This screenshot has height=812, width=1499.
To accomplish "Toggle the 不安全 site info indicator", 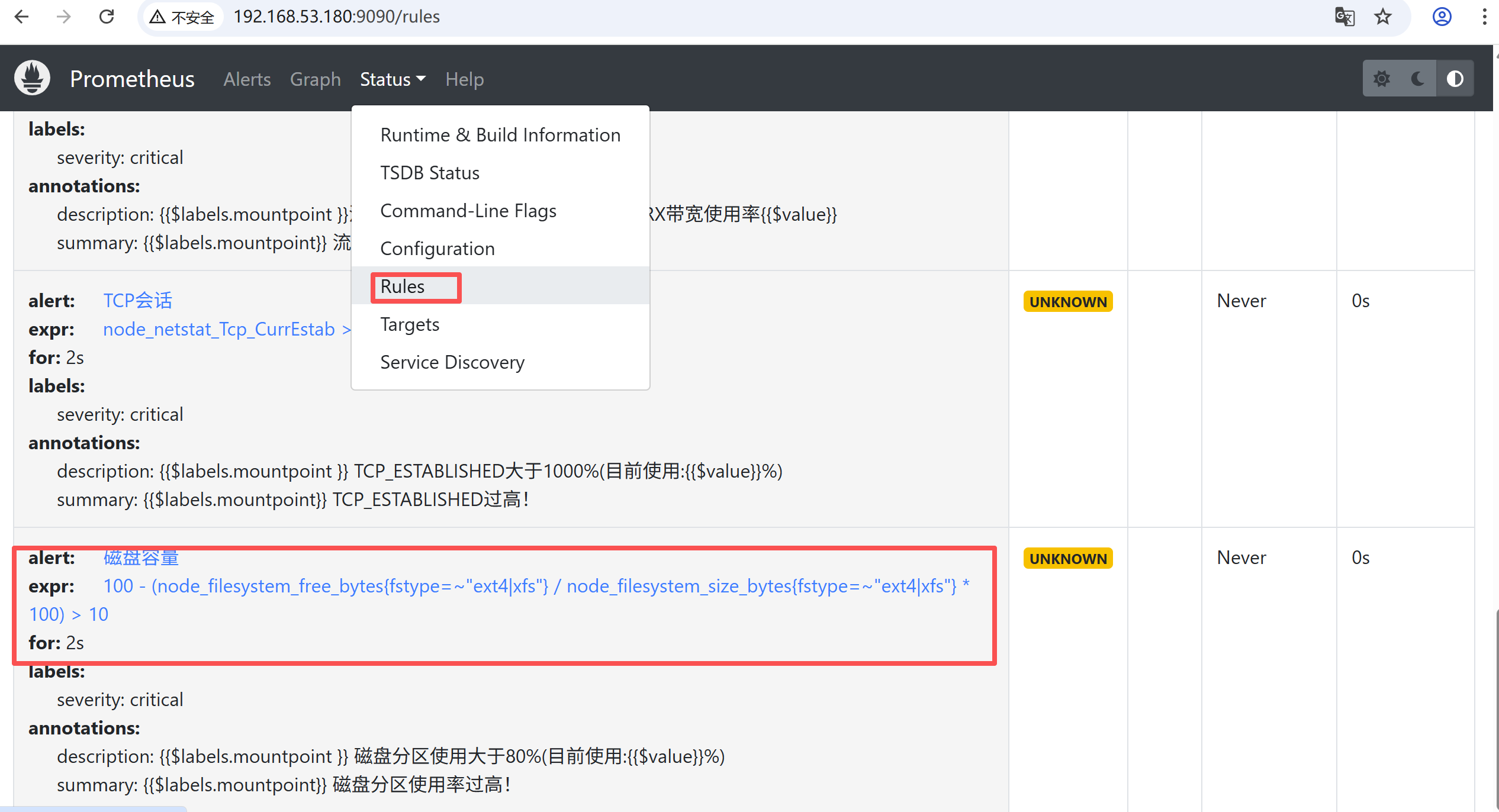I will pos(181,17).
